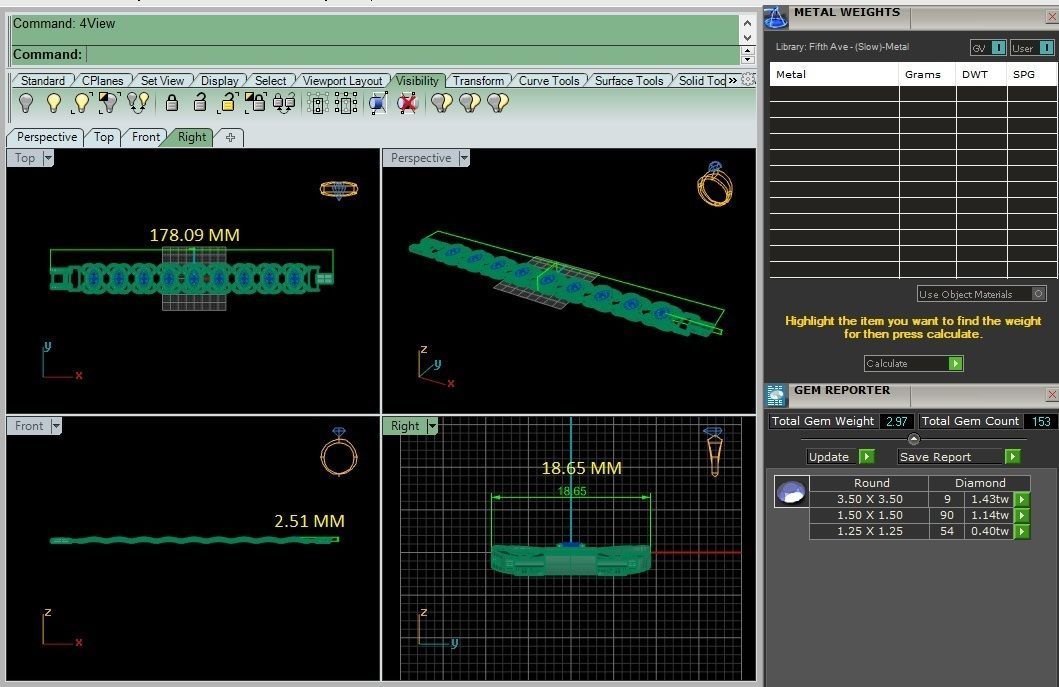Screen dimensions: 1059x687
Task: Select the Visibility toolbar tab
Action: 417,80
